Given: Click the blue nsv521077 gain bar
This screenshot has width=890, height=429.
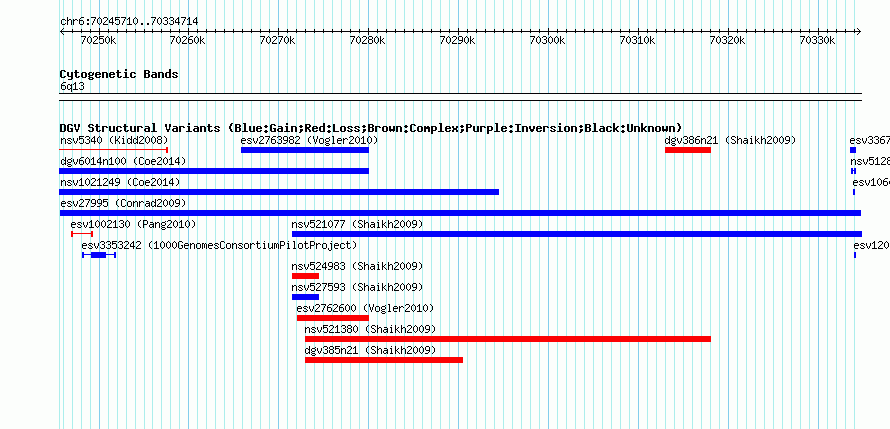Looking at the screenshot, I should pyautogui.click(x=577, y=234).
